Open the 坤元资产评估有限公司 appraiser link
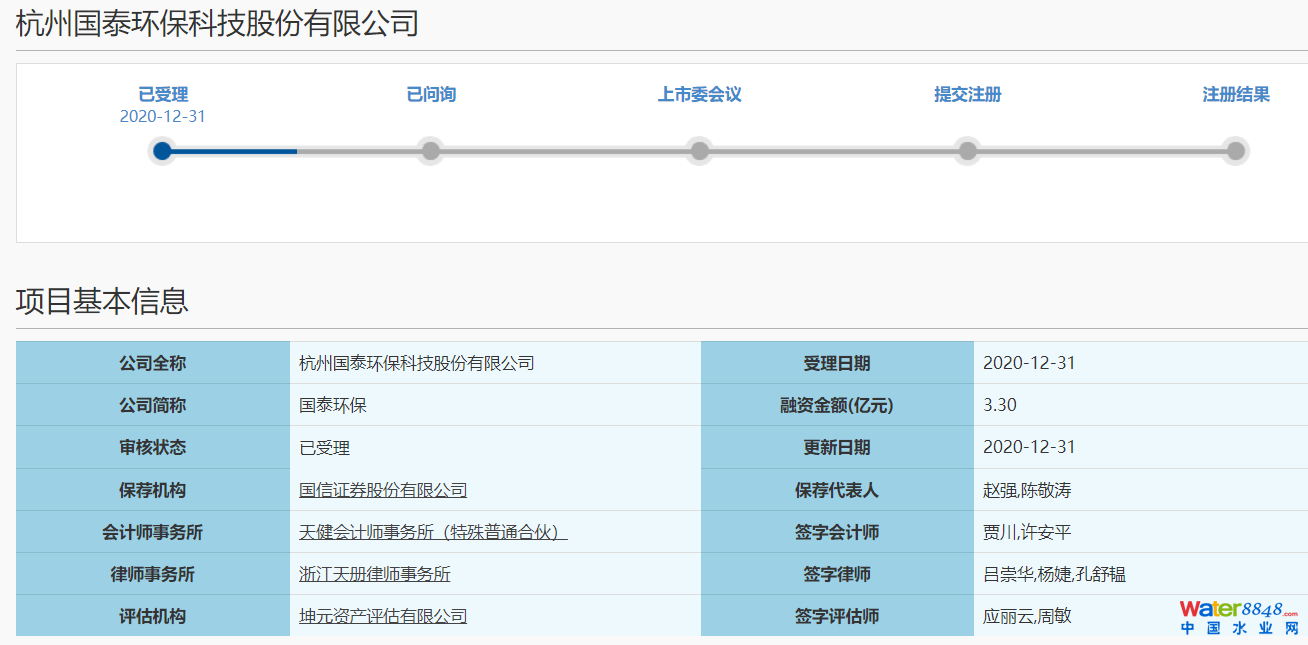Screen dimensions: 1308x645 383,616
